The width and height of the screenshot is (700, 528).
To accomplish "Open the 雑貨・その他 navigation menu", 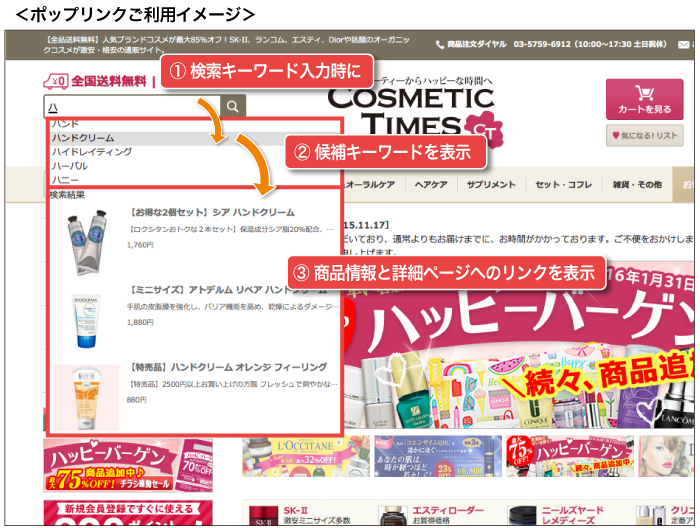I will pyautogui.click(x=637, y=184).
